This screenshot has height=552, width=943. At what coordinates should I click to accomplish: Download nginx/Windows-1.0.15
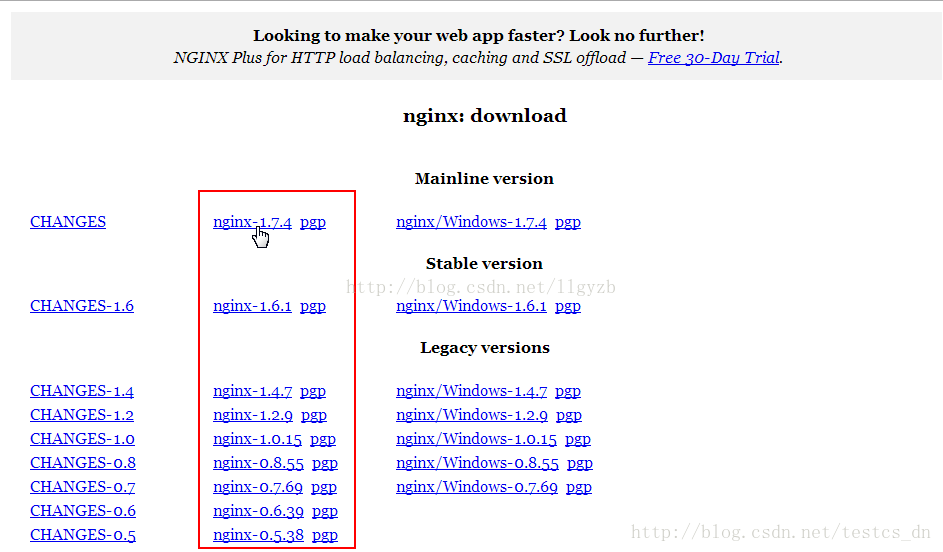(x=476, y=439)
